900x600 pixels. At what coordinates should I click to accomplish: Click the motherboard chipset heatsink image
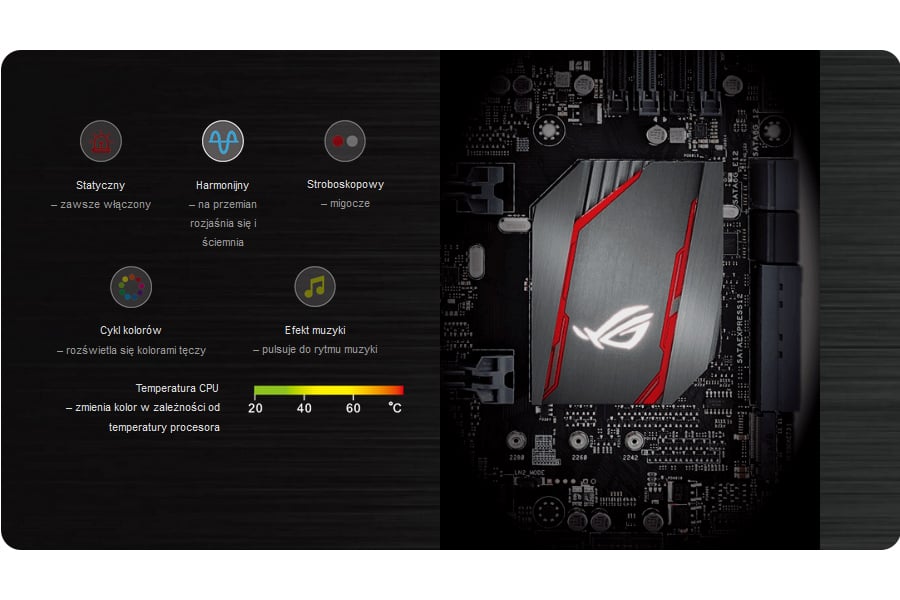click(626, 281)
